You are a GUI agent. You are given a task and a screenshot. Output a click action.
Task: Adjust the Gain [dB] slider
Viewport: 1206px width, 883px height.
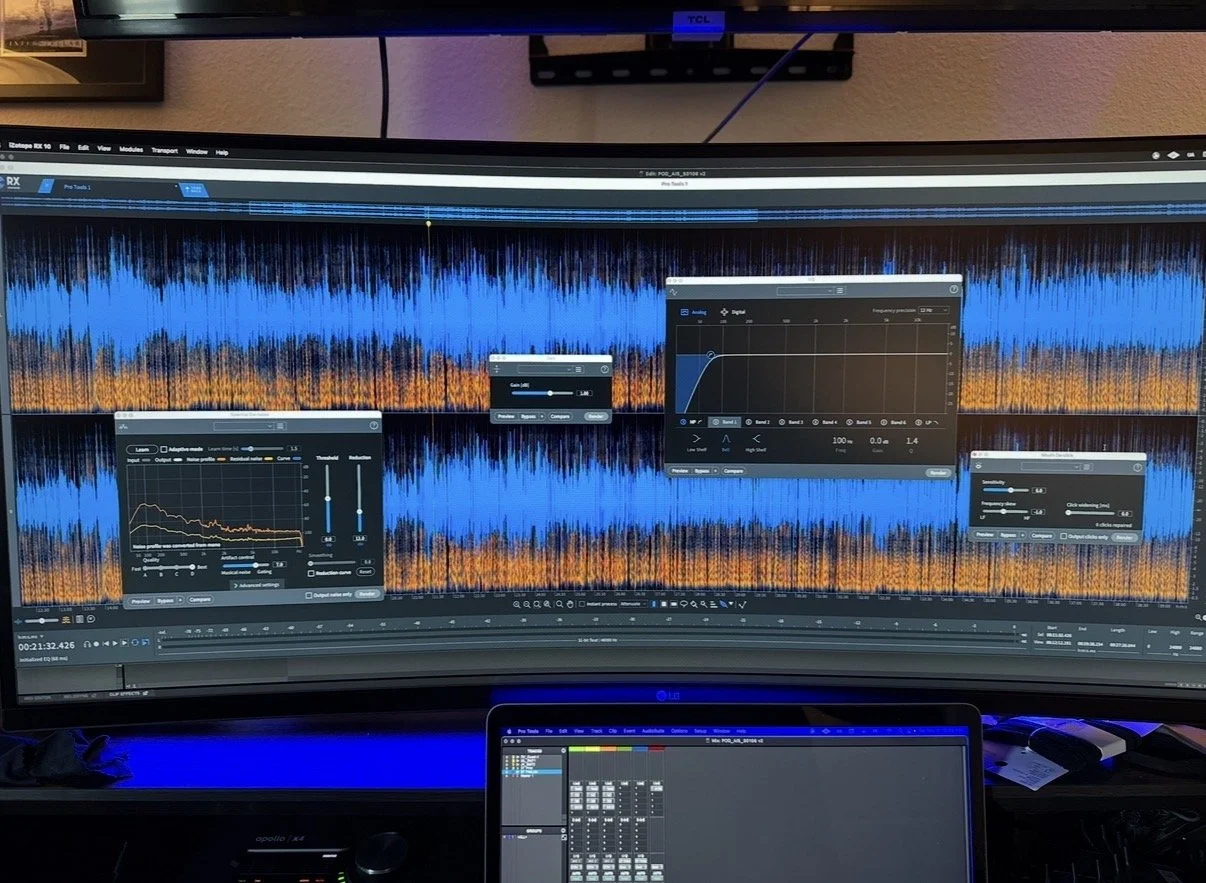tap(542, 393)
